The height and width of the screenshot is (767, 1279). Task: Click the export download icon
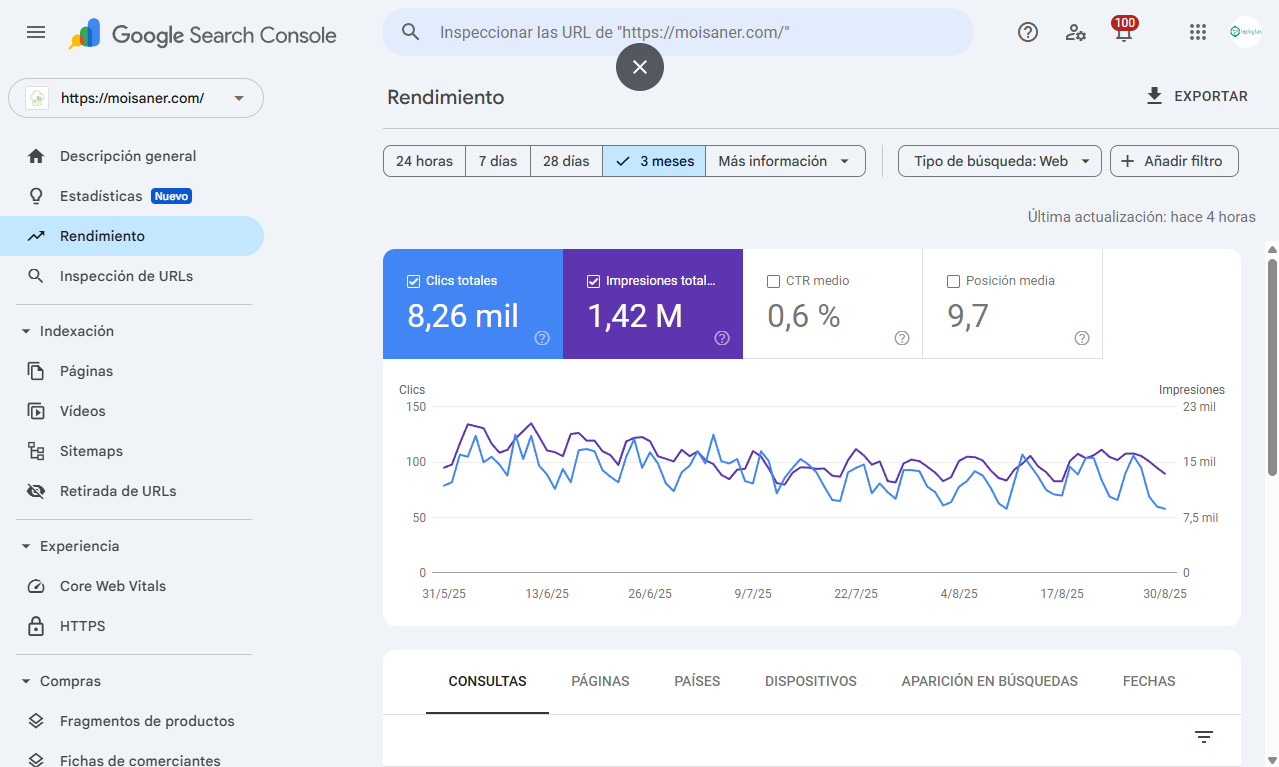[x=1155, y=96]
